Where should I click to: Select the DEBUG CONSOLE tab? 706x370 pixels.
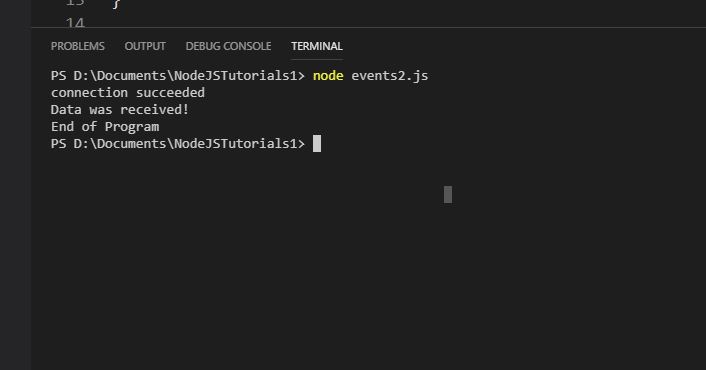[228, 46]
